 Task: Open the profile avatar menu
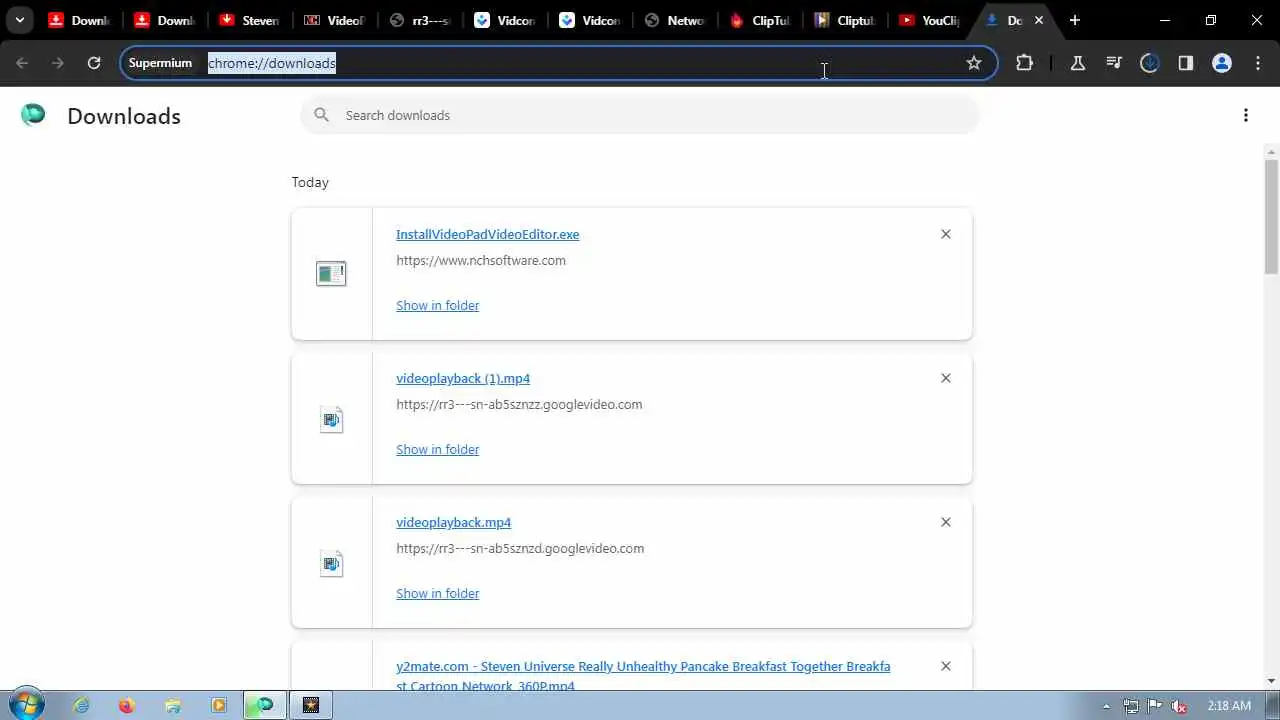coord(1222,63)
